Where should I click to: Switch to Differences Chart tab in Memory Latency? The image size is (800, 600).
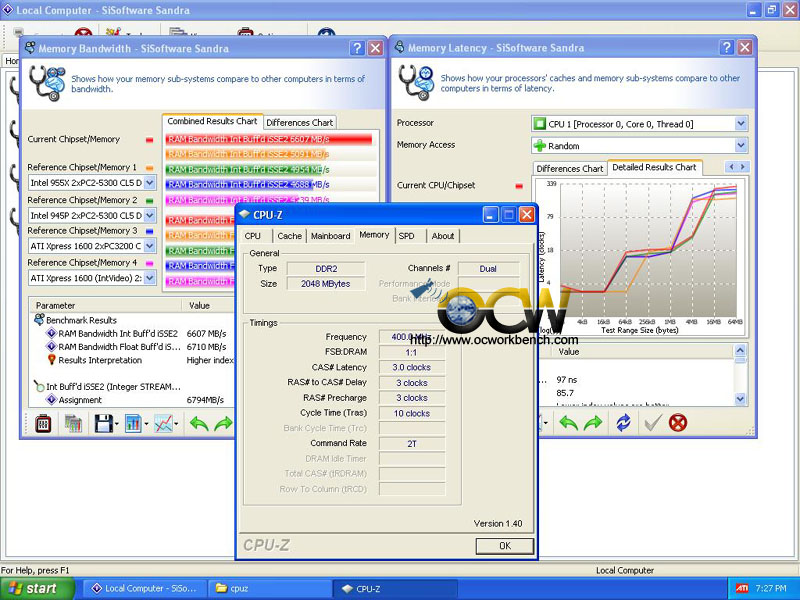(x=569, y=168)
